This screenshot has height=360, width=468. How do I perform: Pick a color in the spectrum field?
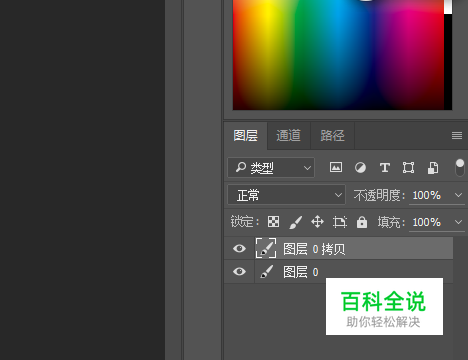[x=338, y=55]
